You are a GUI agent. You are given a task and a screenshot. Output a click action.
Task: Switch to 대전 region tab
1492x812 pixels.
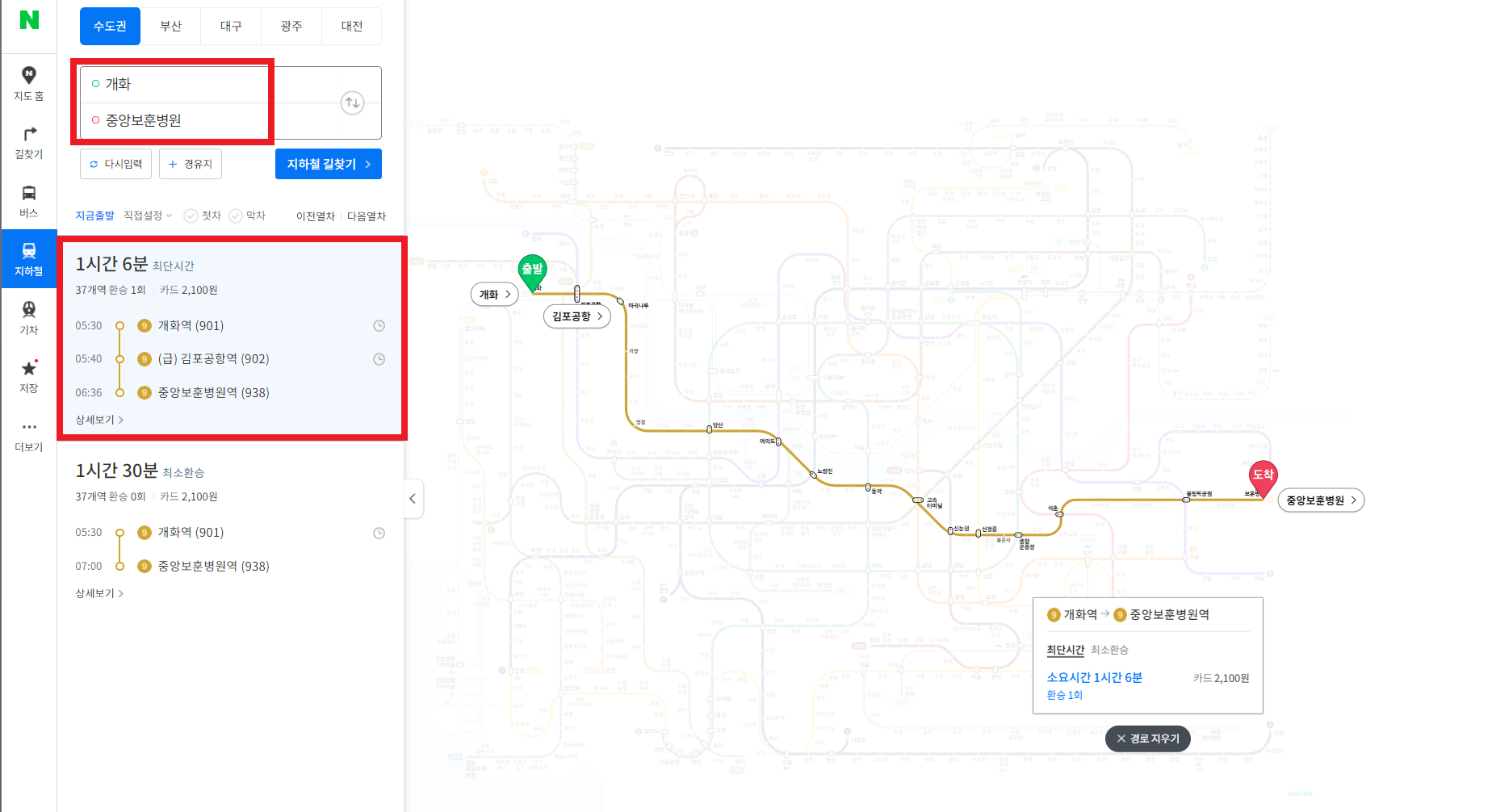(352, 26)
